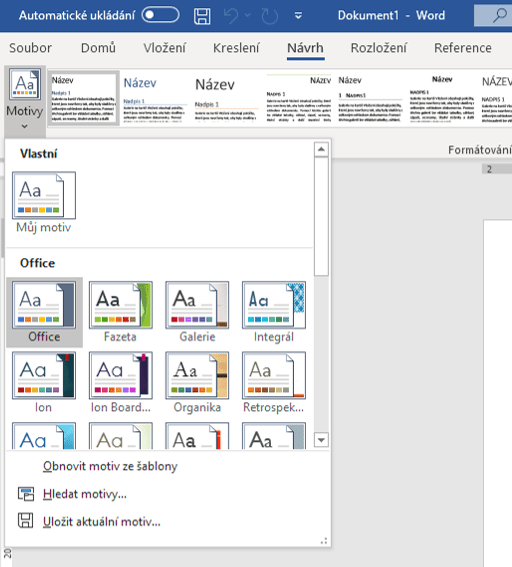Viewport: 512px width, 567px height.
Task: Select the Ion theme
Action: coord(44,383)
